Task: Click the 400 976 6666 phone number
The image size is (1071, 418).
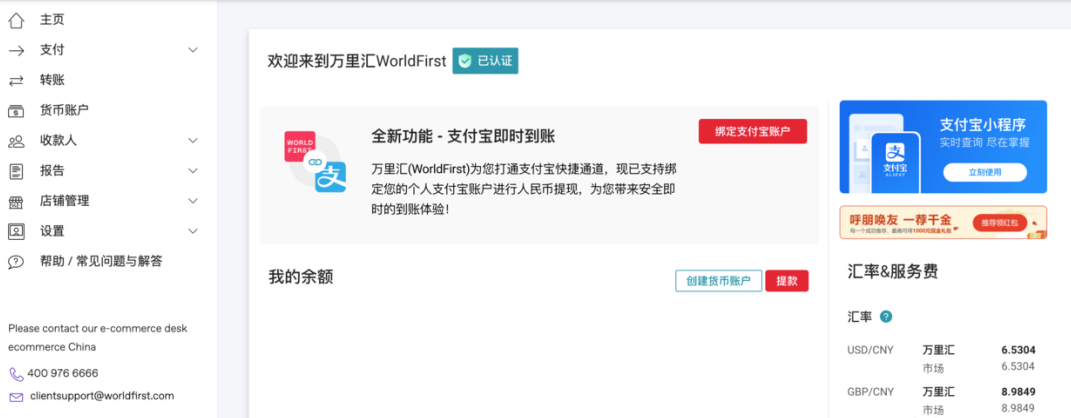Action: tap(63, 374)
